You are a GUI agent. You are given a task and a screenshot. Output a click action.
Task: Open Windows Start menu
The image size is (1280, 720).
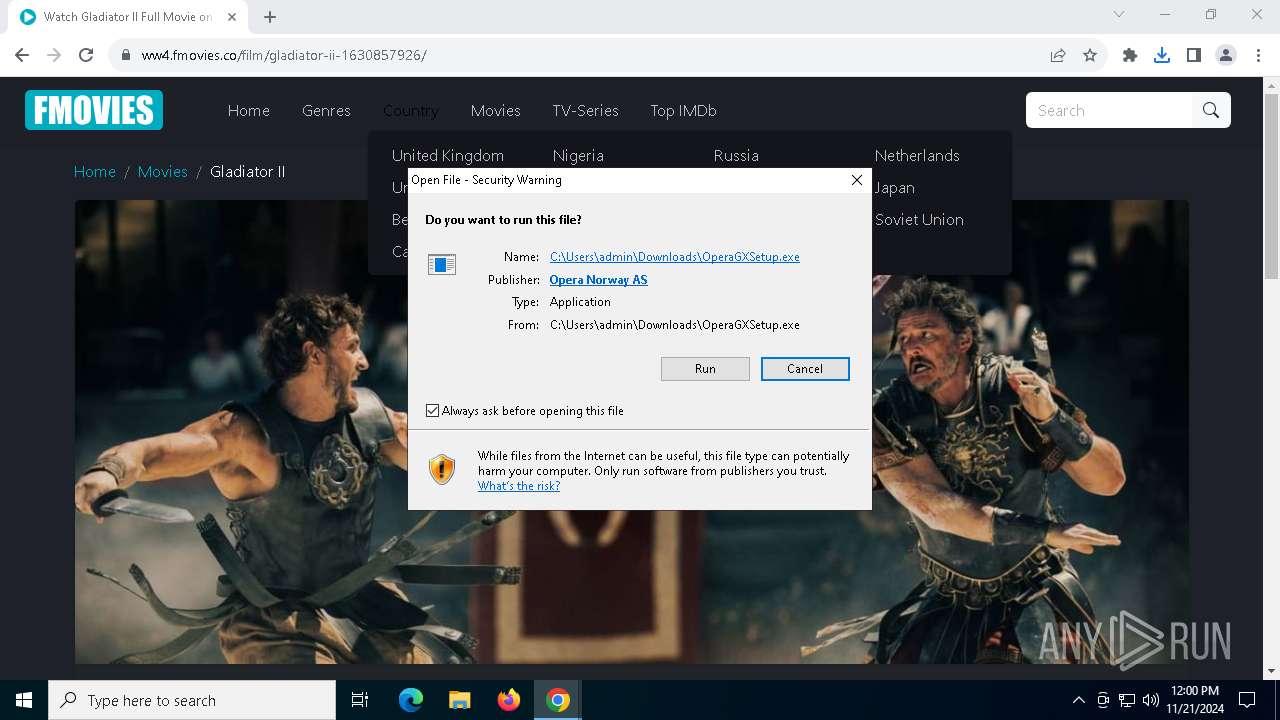(x=24, y=700)
